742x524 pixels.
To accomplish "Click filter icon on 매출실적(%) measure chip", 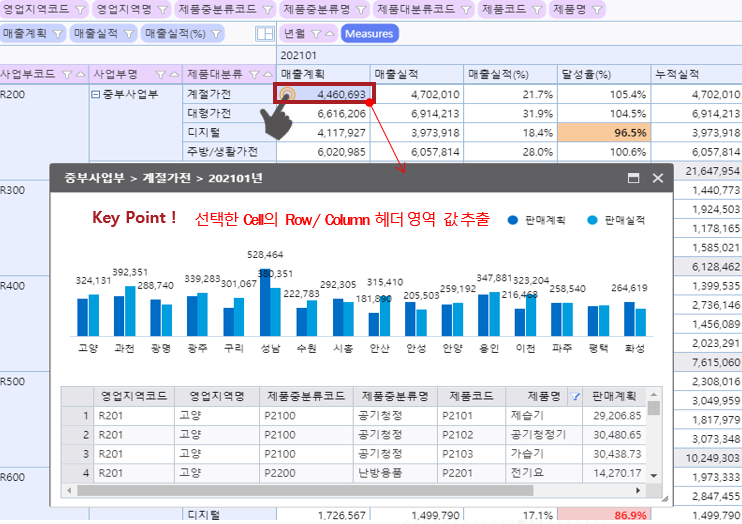I will (214, 34).
